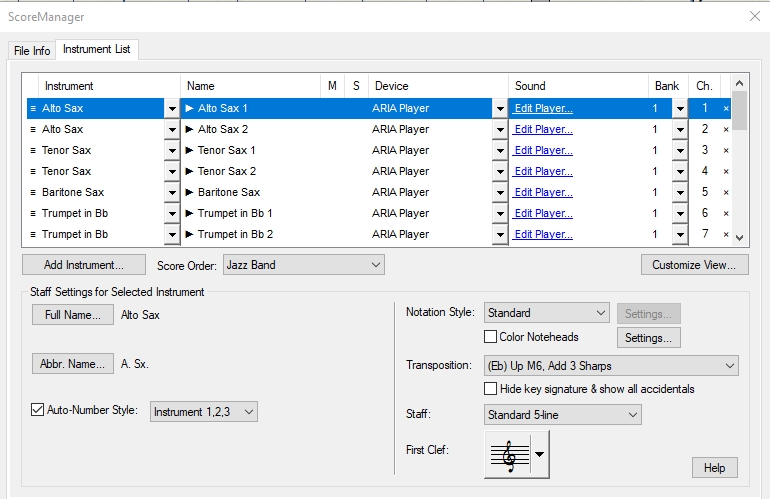This screenshot has height=499, width=770.
Task: Click the drag handle icon for Baritone Sax row
Action: tap(33, 192)
